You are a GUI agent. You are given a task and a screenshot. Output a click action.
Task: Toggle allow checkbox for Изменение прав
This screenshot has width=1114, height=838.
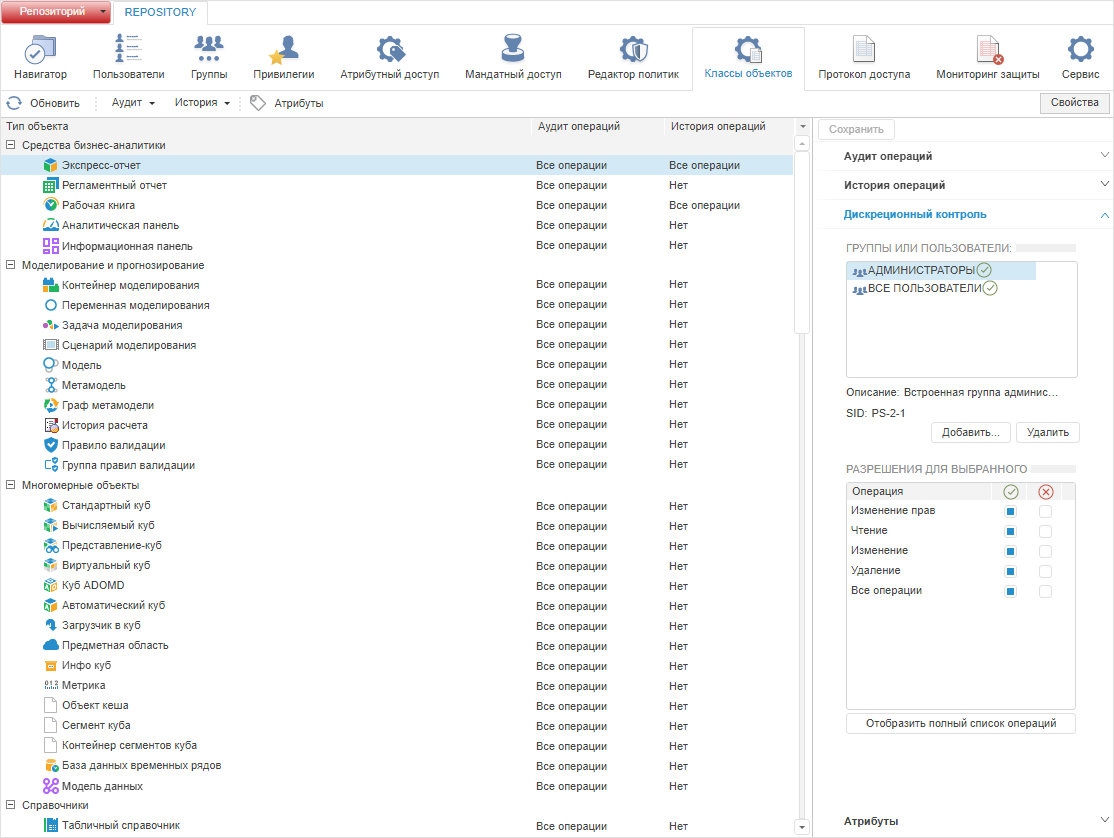coord(1011,511)
